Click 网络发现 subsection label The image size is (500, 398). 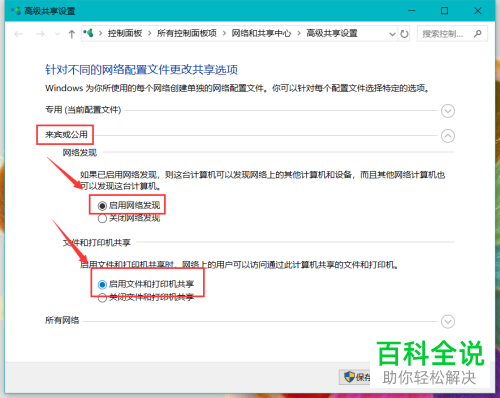tap(80, 153)
